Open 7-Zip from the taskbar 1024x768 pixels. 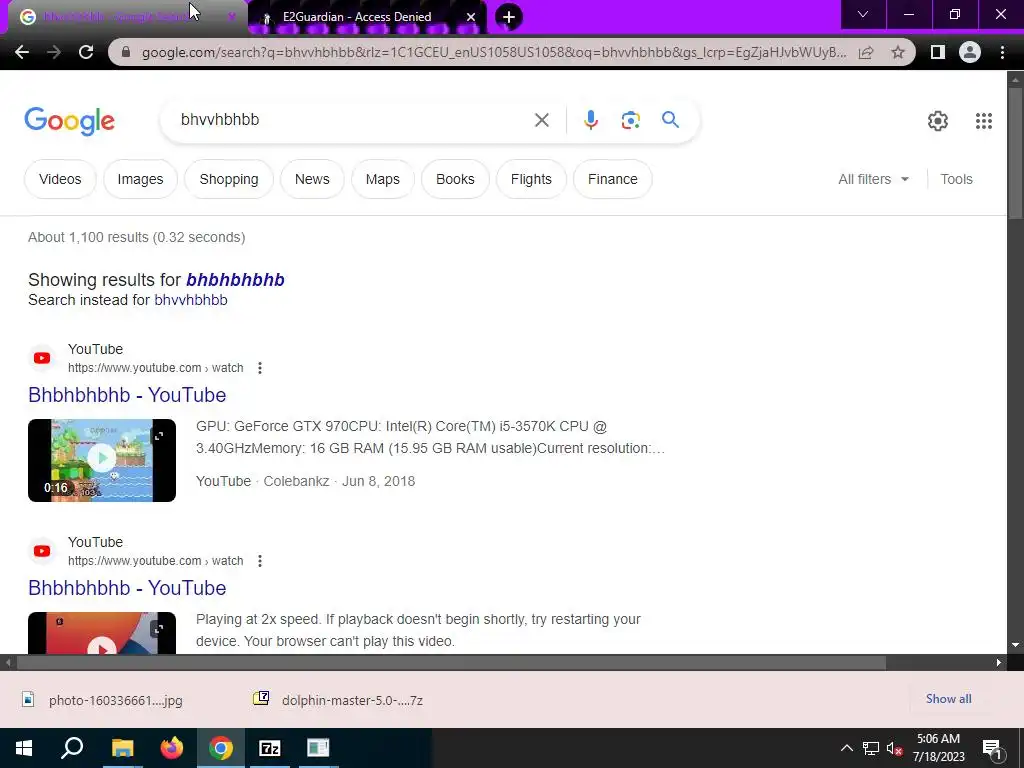pyautogui.click(x=270, y=748)
